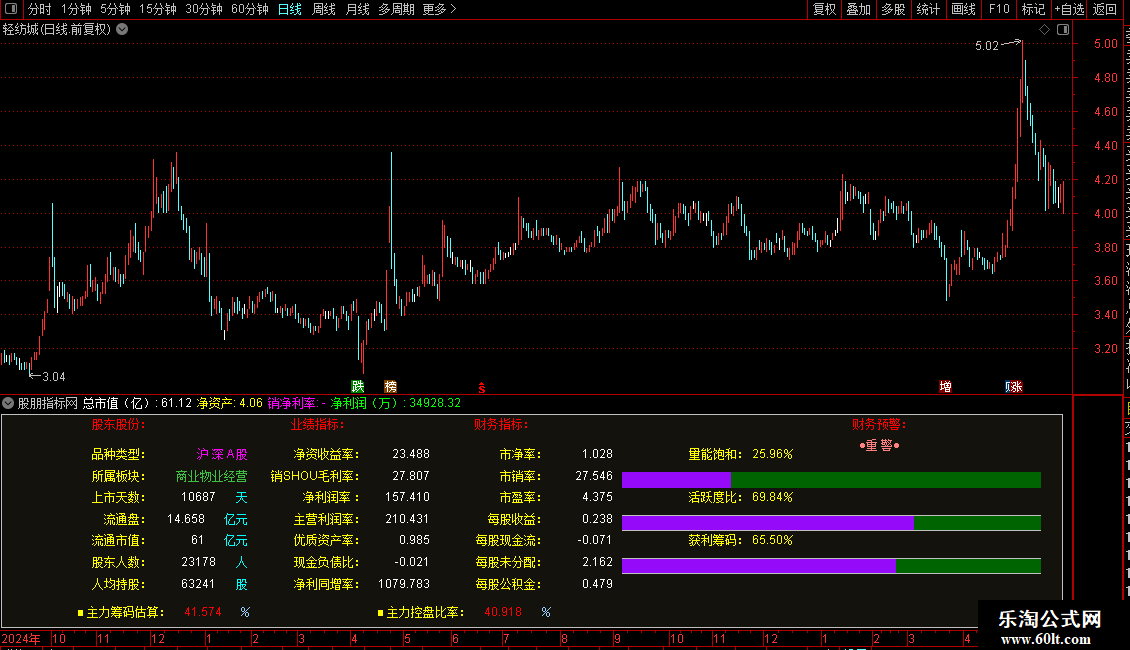Click the 增 marker icon near the chart bottom

coord(946,387)
